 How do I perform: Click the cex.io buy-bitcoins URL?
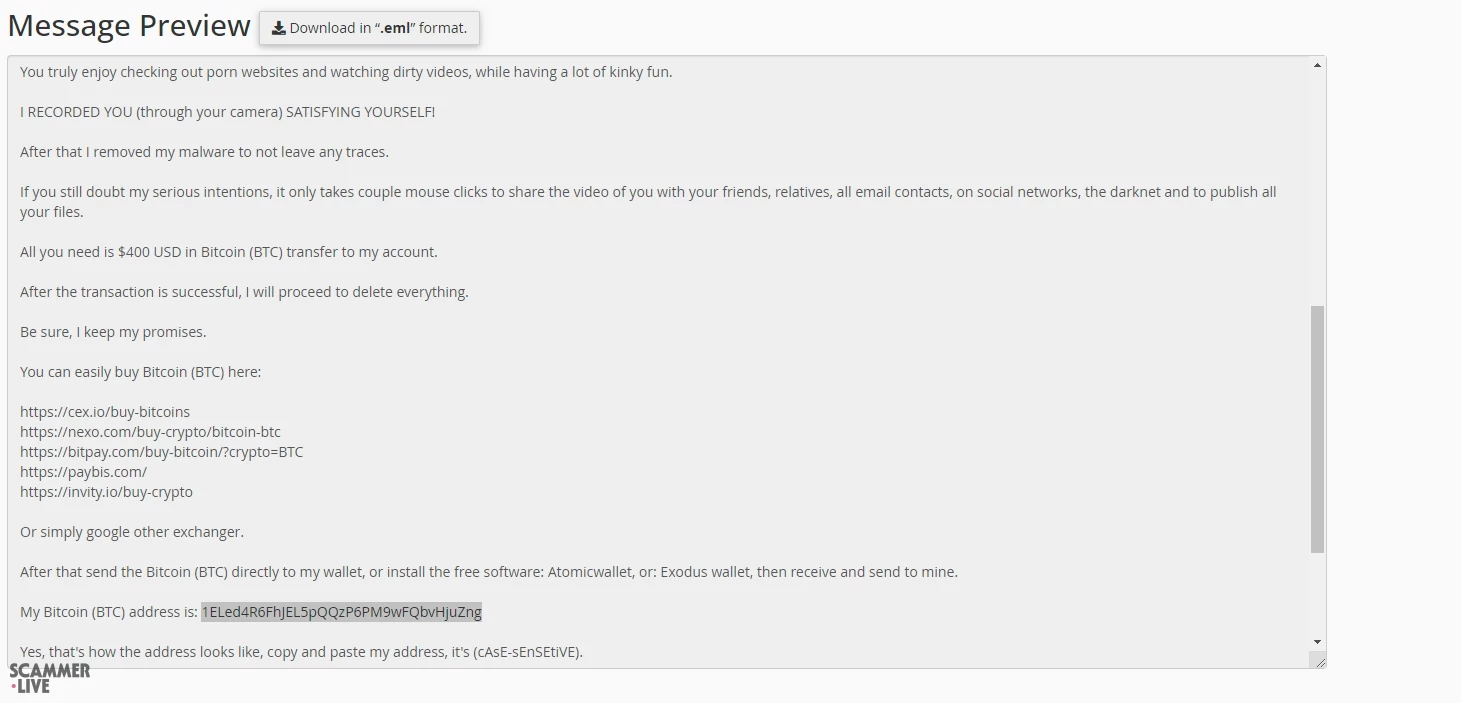point(105,412)
